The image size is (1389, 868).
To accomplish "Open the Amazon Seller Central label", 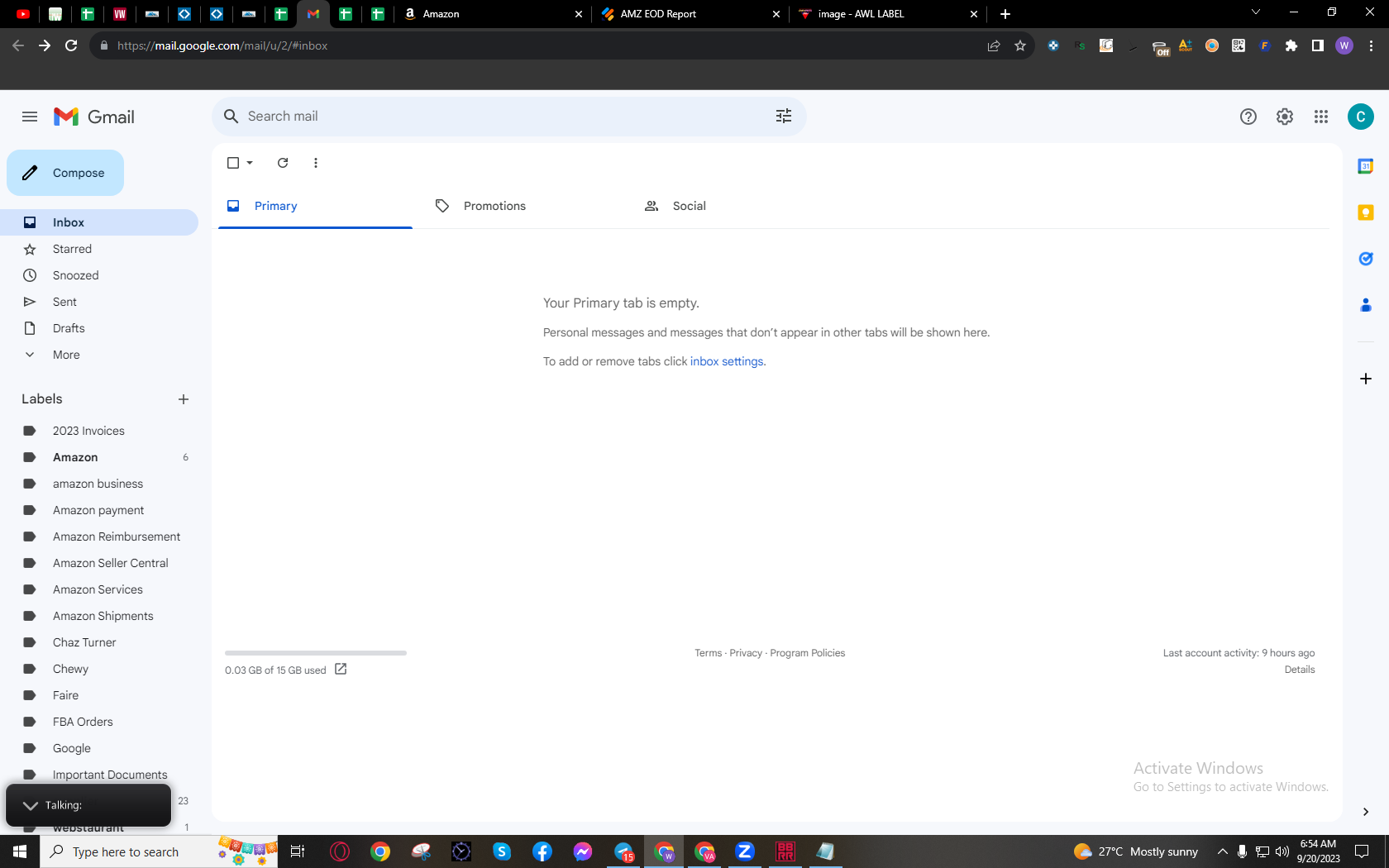I will point(99,563).
